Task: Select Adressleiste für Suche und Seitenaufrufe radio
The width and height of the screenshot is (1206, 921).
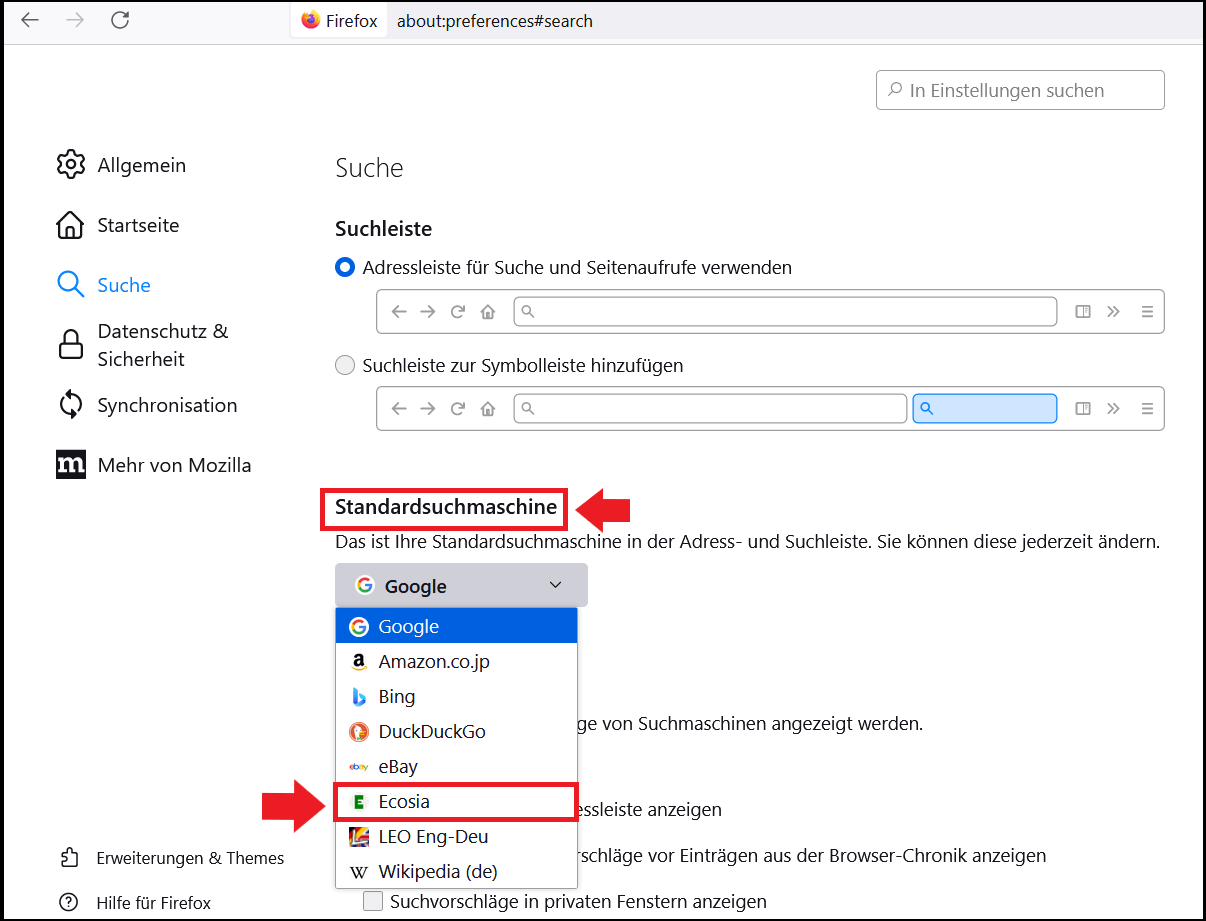Action: (345, 268)
